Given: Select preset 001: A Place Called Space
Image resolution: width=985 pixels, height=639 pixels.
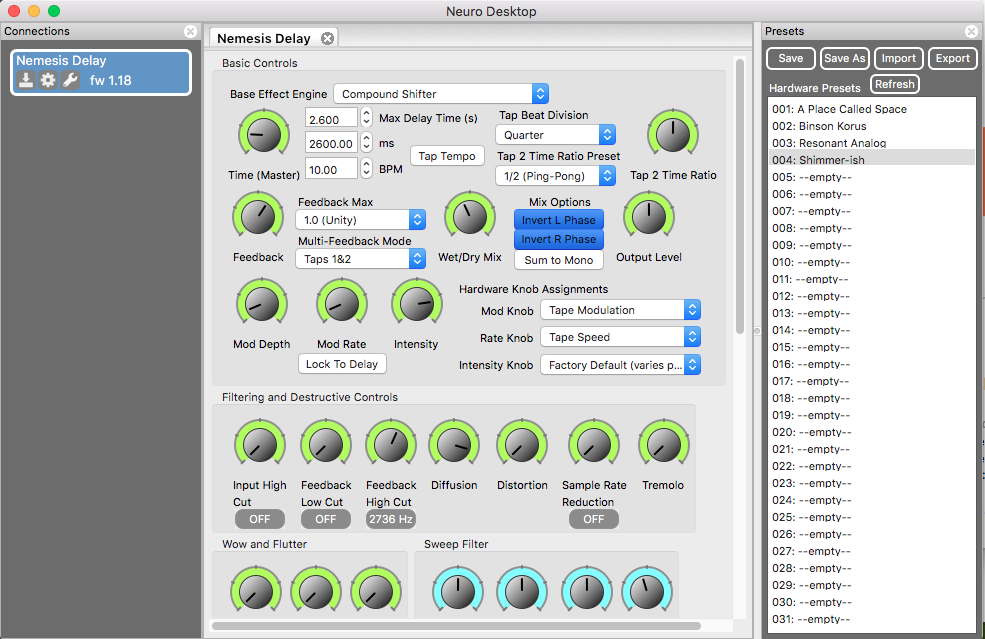Looking at the screenshot, I should coord(871,109).
